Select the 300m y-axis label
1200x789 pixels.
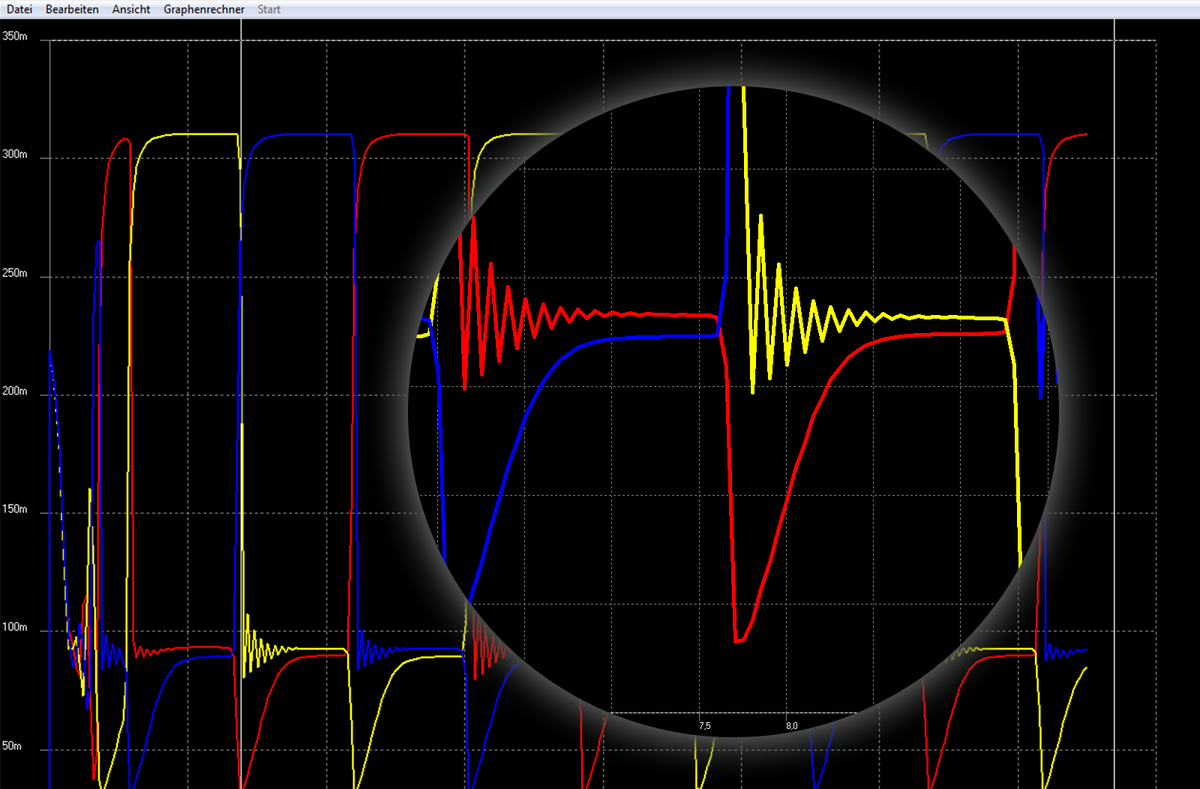pyautogui.click(x=15, y=156)
